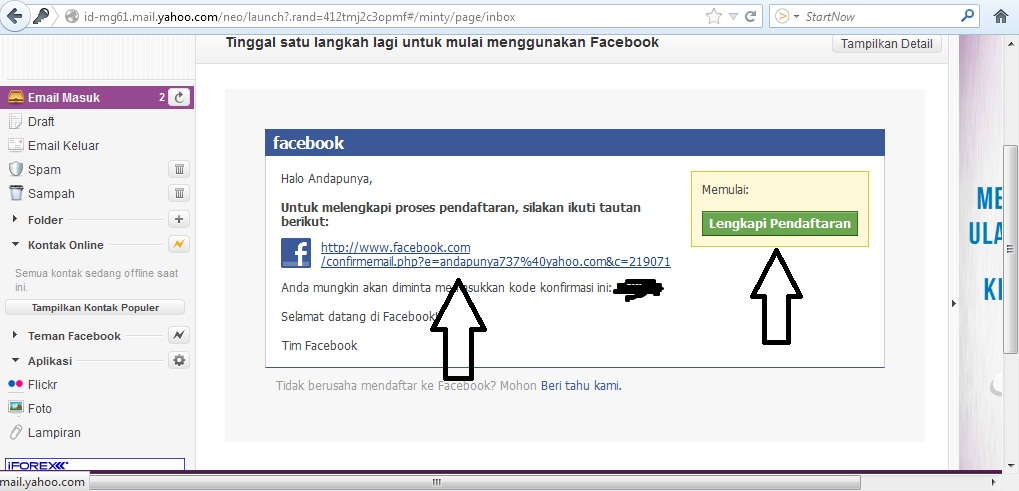Open the facebook.com confirmemail link
1019x491 pixels.
[495, 255]
